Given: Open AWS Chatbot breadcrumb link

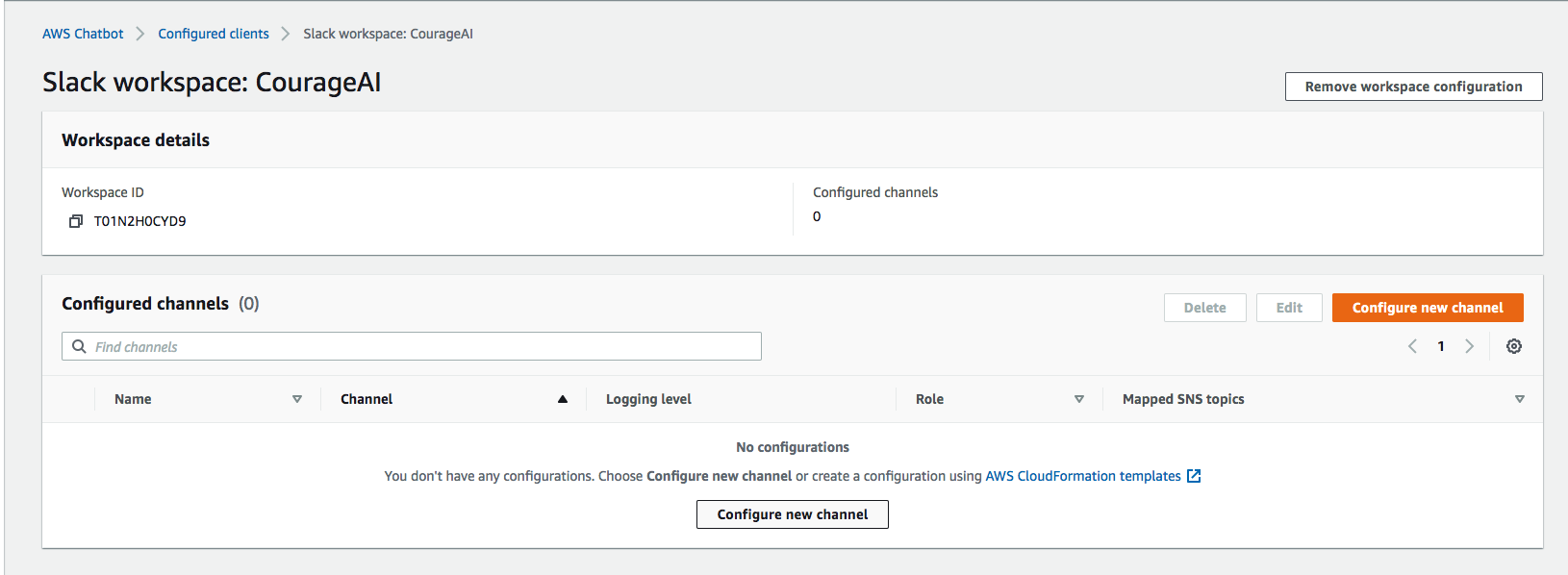Looking at the screenshot, I should 83,34.
